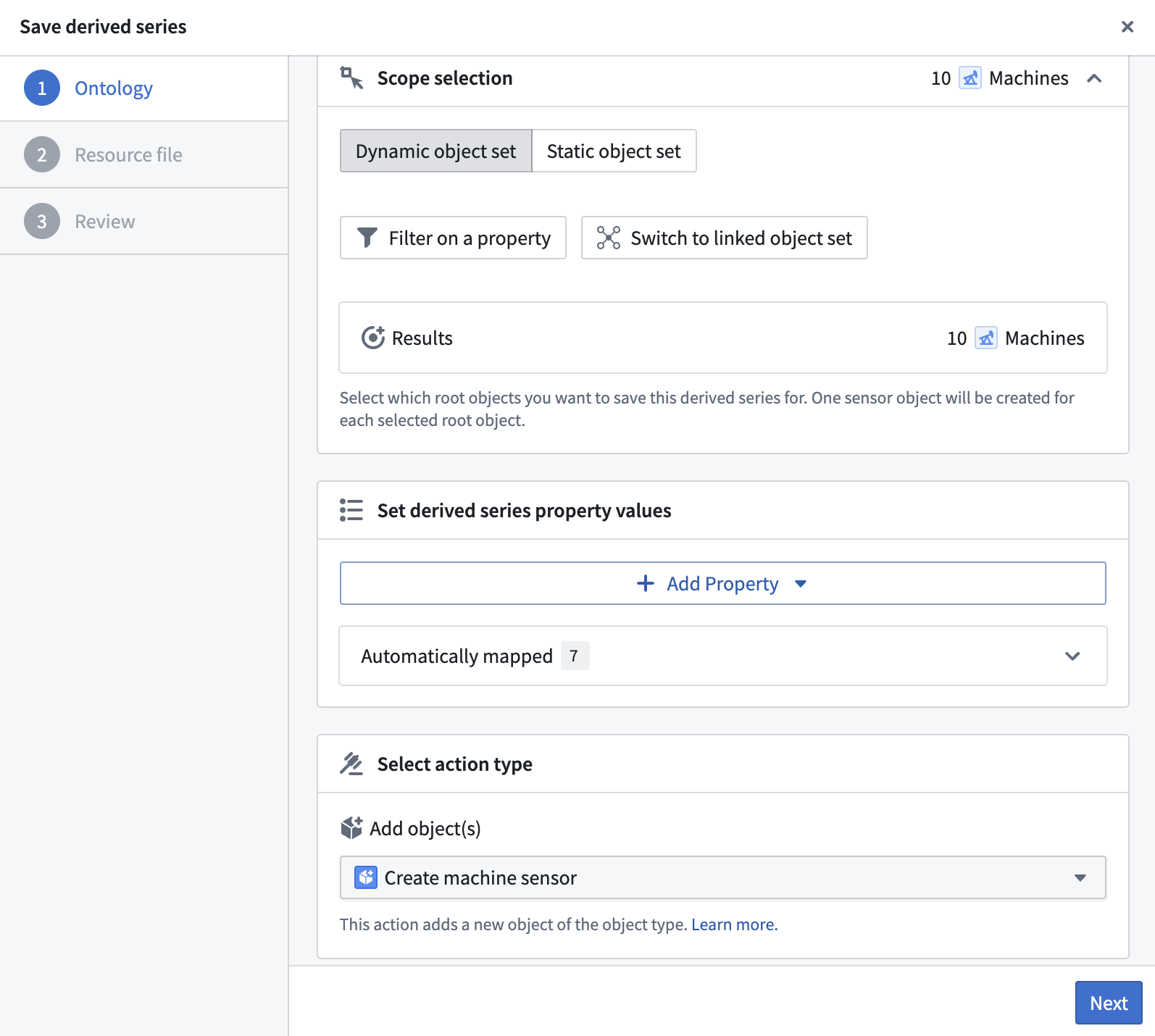Click the Machines object type icon in header

click(x=970, y=78)
